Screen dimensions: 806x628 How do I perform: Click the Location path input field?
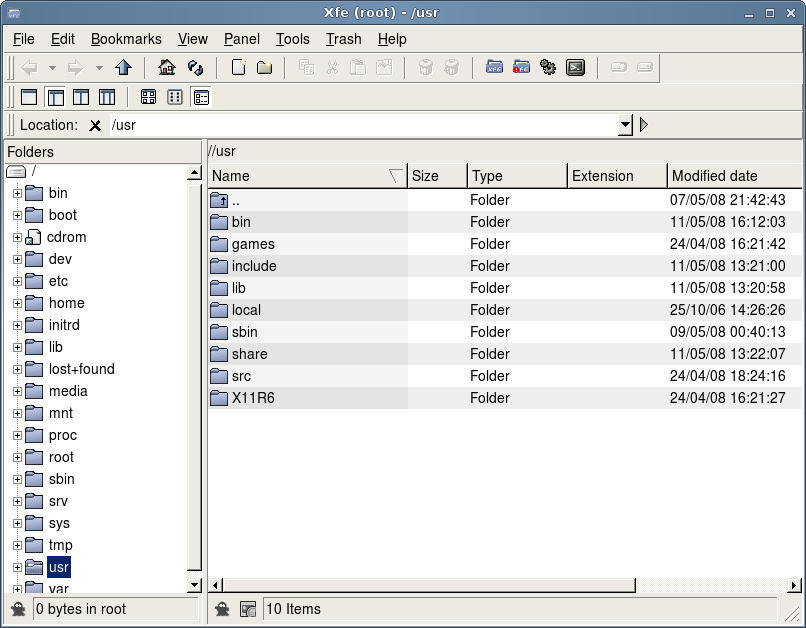point(364,125)
